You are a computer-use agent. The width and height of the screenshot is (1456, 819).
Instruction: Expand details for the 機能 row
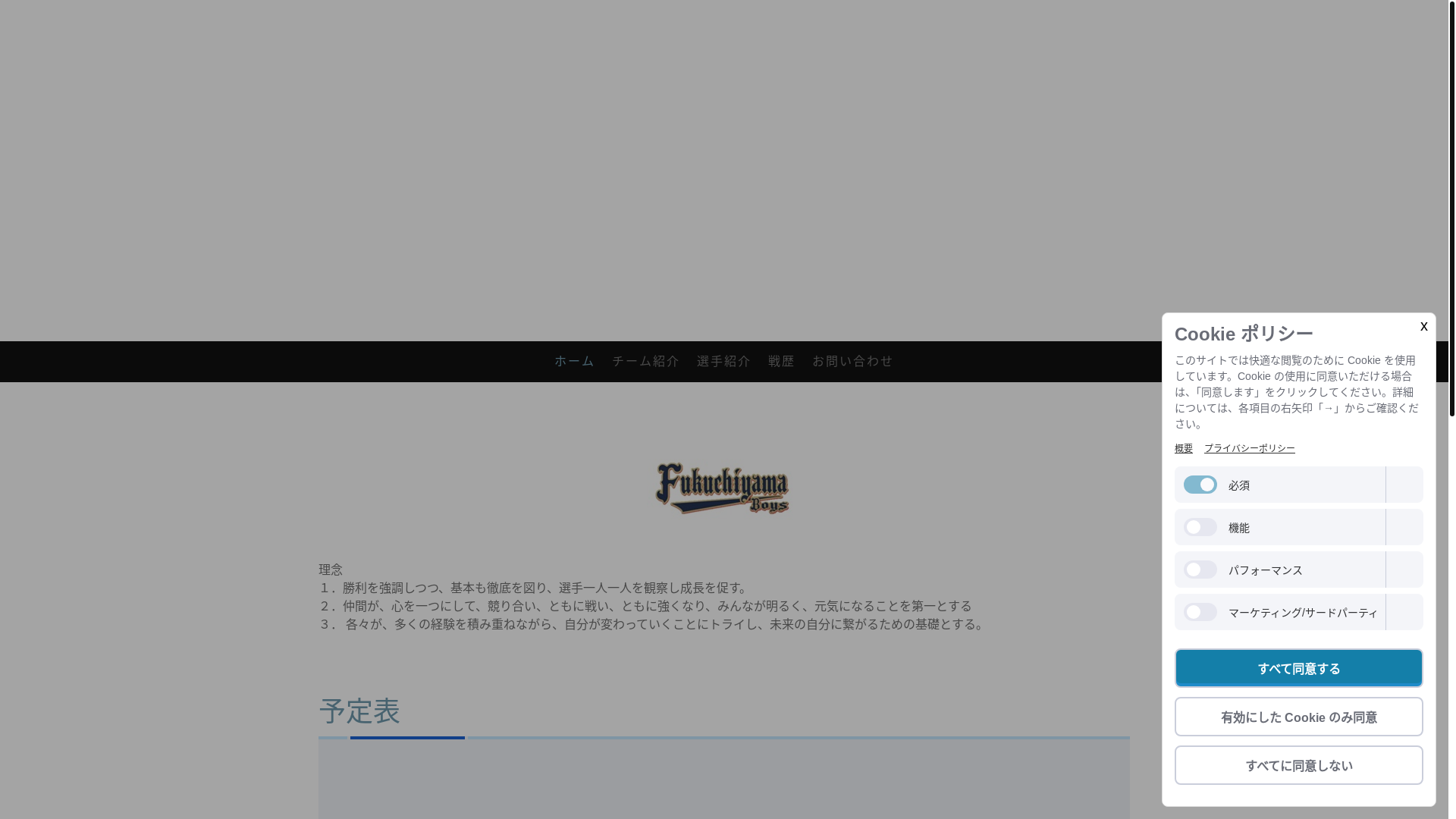tap(1404, 527)
